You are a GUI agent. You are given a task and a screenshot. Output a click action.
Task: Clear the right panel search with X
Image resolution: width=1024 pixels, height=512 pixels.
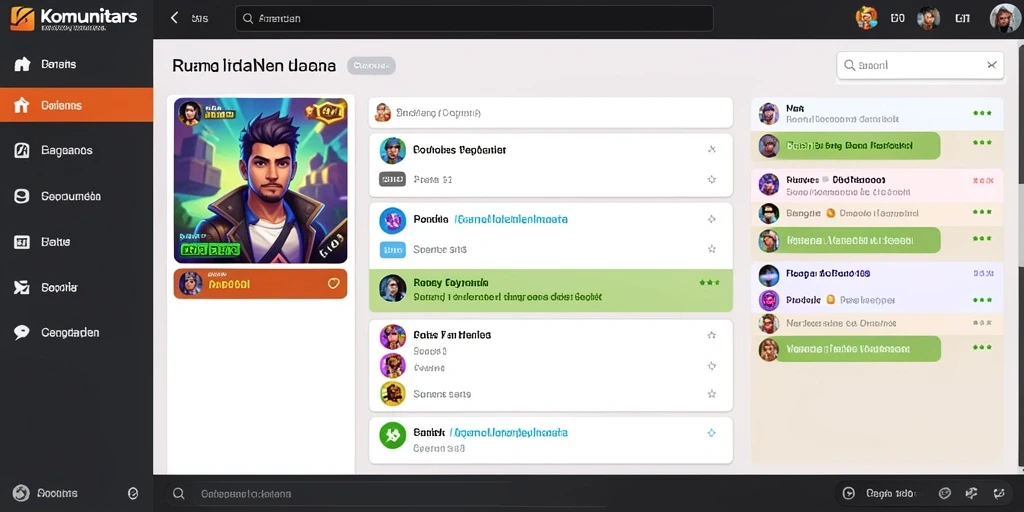click(x=991, y=65)
